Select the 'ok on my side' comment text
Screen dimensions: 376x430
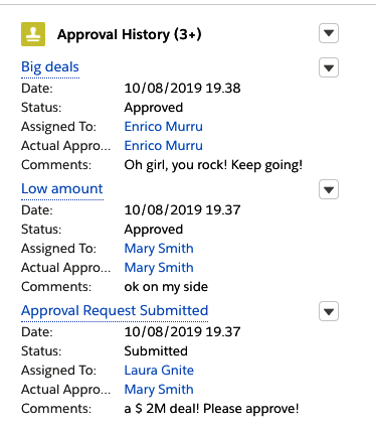point(166,287)
